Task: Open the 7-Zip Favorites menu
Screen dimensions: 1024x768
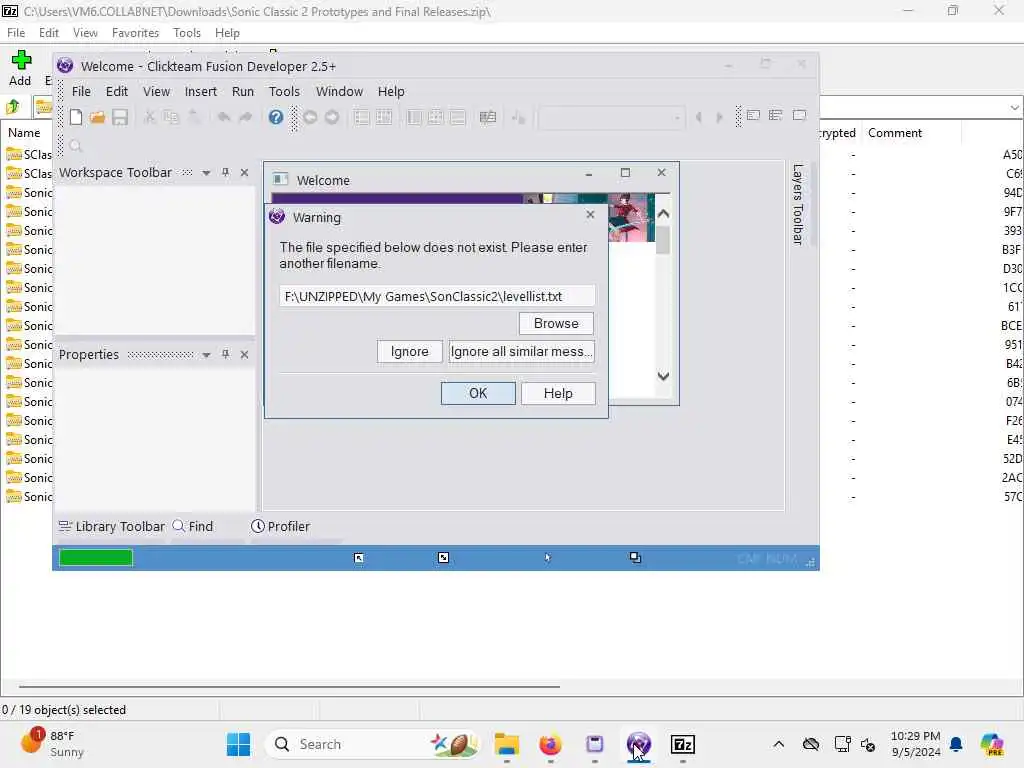Action: point(135,33)
